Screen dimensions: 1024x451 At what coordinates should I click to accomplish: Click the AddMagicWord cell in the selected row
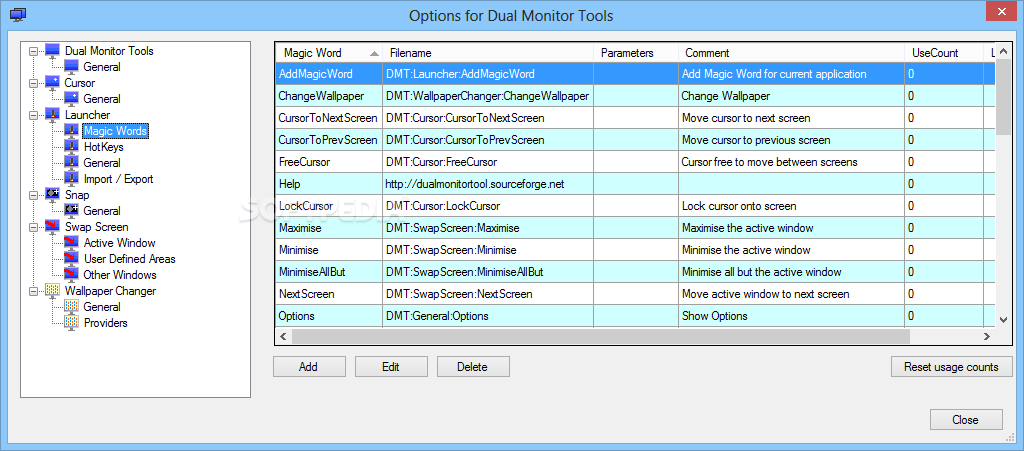(x=328, y=74)
